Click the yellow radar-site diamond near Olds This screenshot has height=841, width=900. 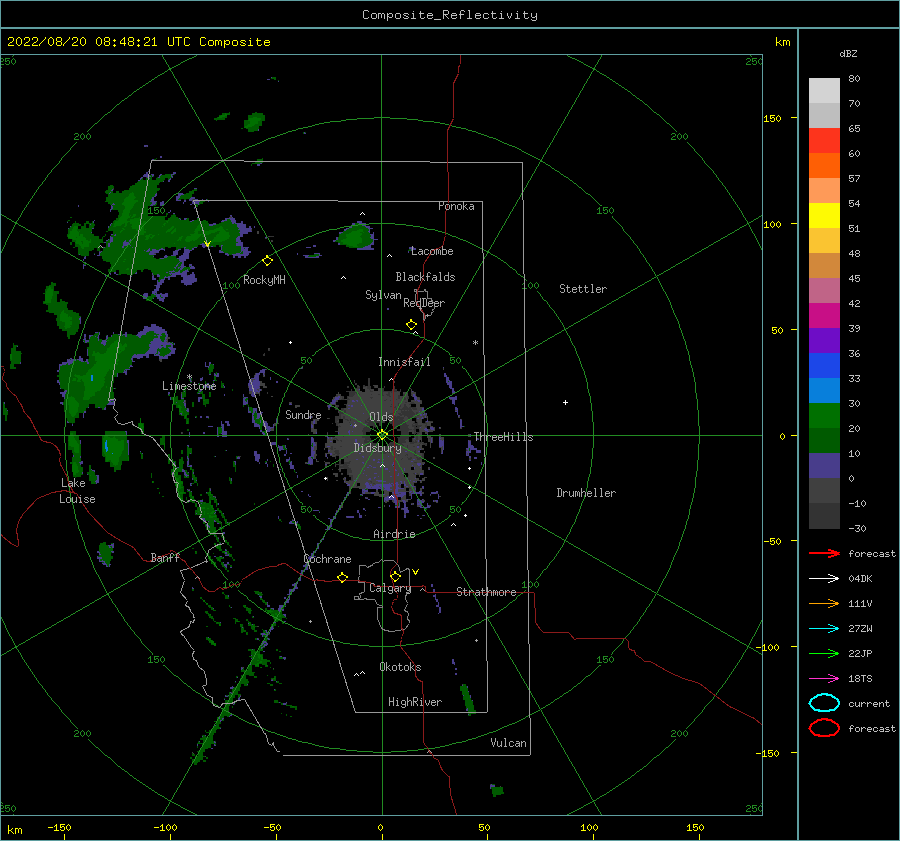[x=382, y=435]
